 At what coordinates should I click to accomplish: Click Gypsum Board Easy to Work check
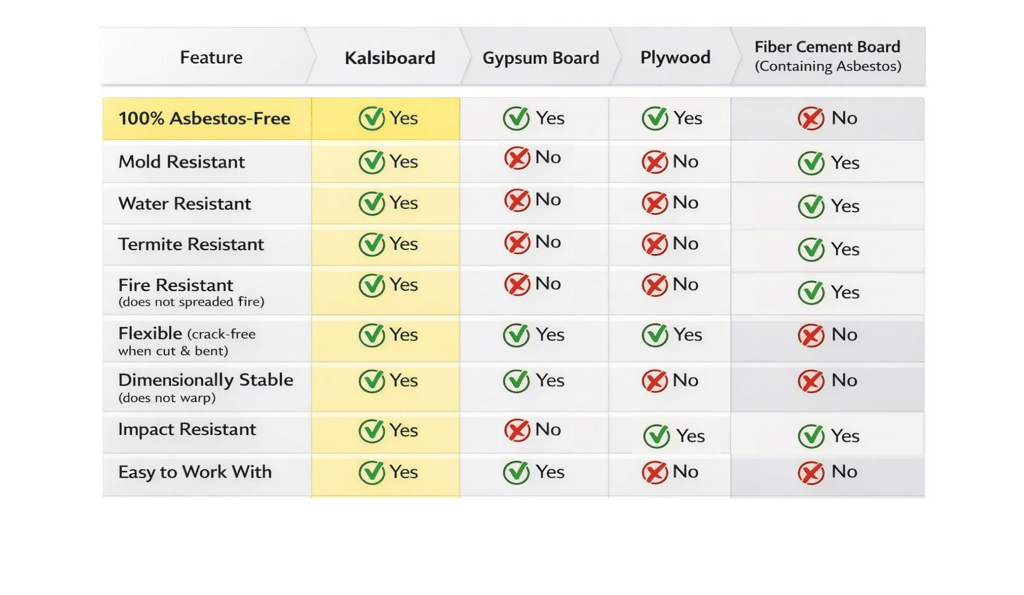point(517,472)
